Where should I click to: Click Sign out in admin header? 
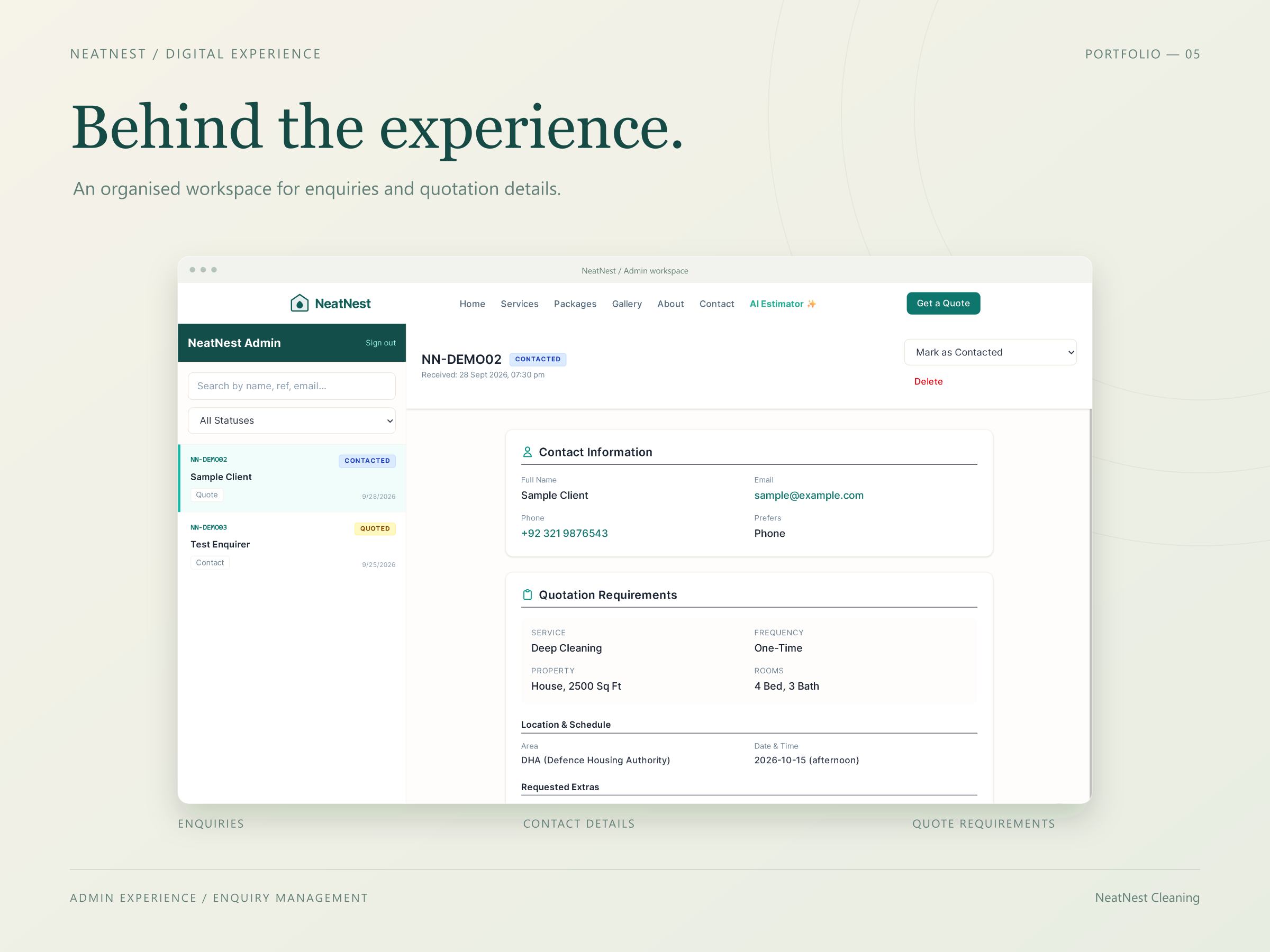(380, 343)
